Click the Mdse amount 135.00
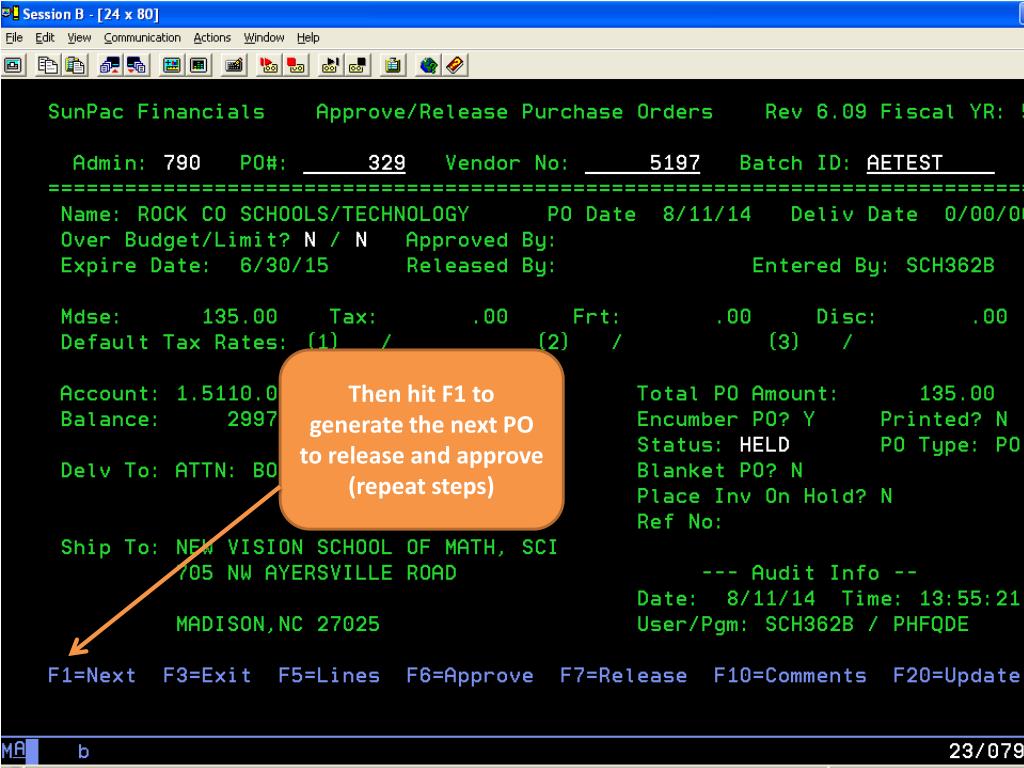This screenshot has height=768, width=1024. click(x=240, y=317)
